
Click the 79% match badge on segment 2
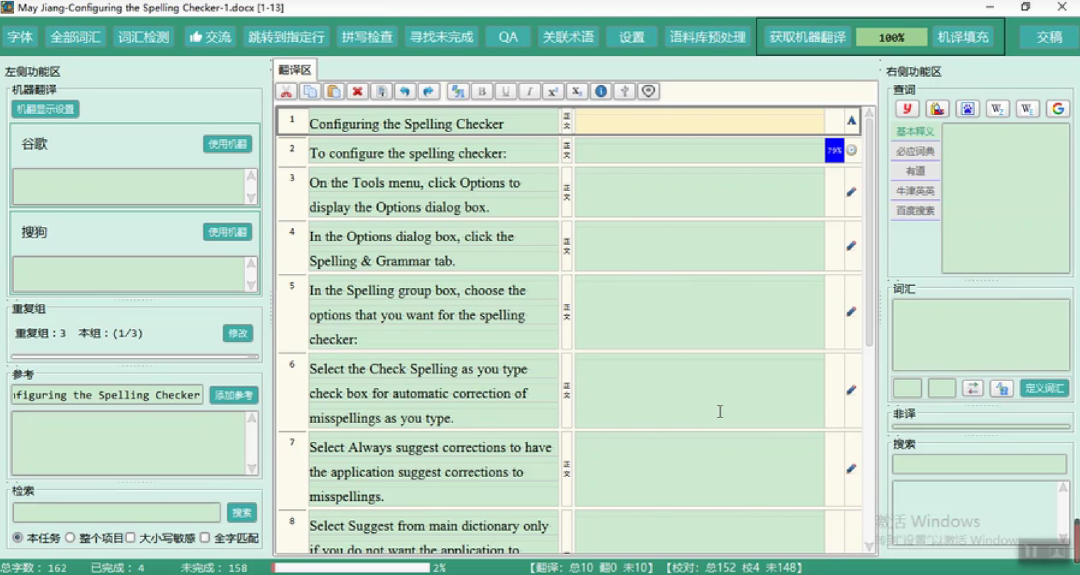click(834, 150)
